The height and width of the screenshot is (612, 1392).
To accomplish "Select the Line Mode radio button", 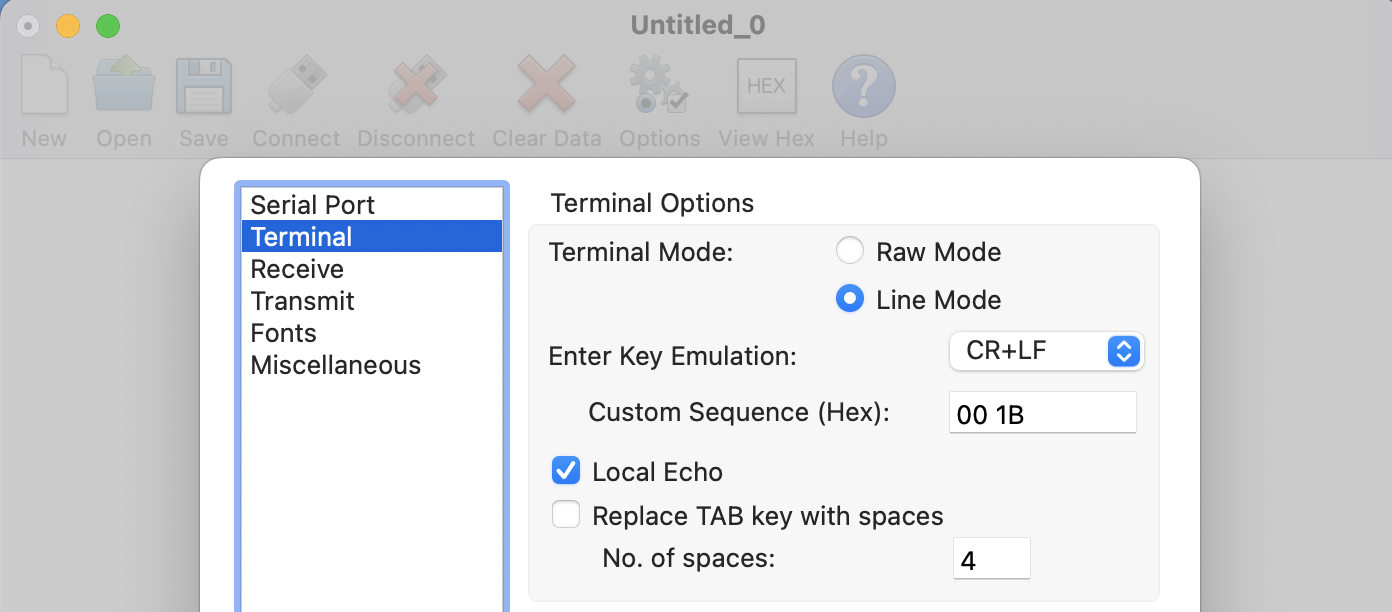I will [x=850, y=299].
